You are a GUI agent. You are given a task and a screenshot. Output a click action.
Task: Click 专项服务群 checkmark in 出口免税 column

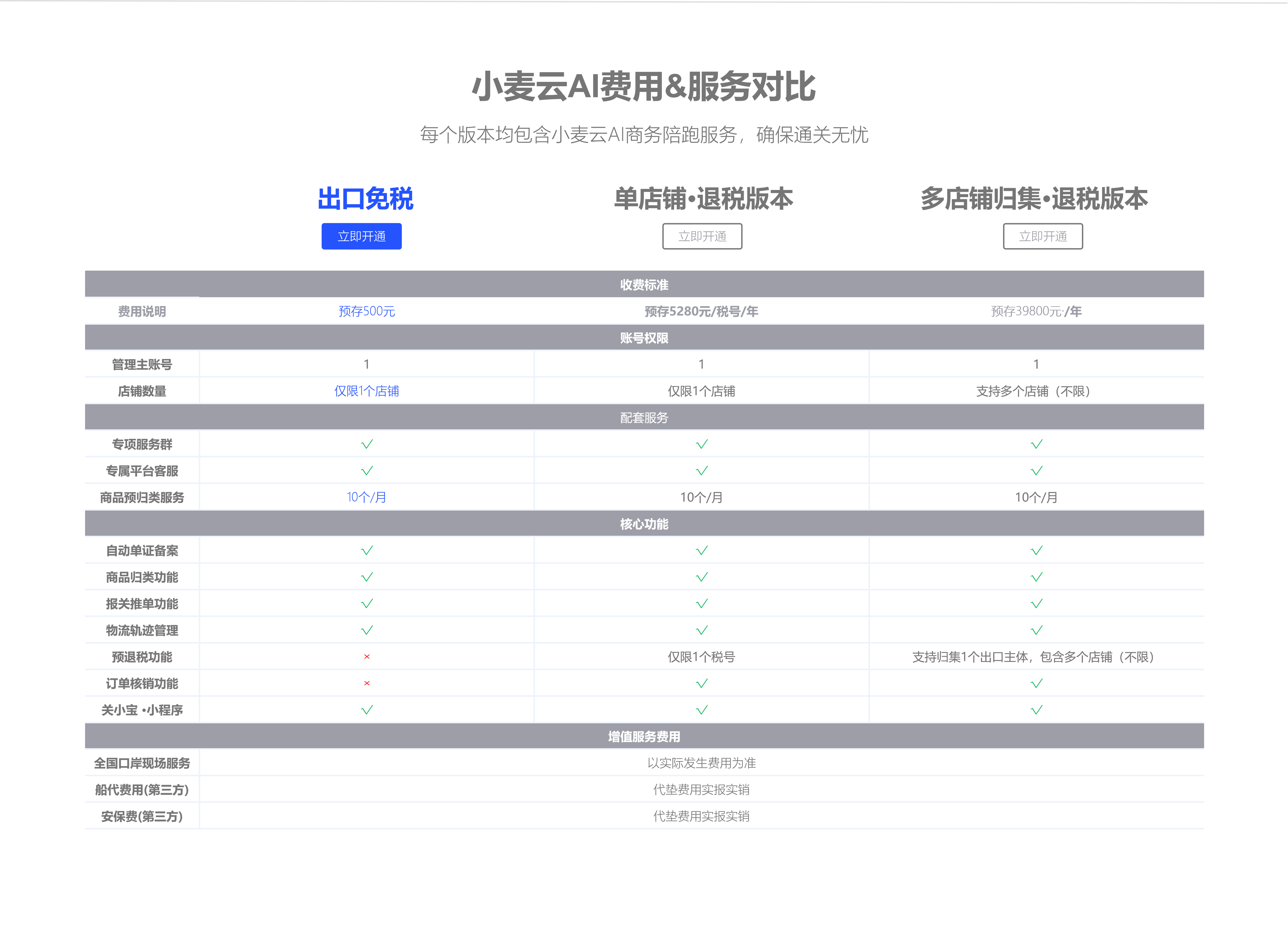tap(367, 444)
